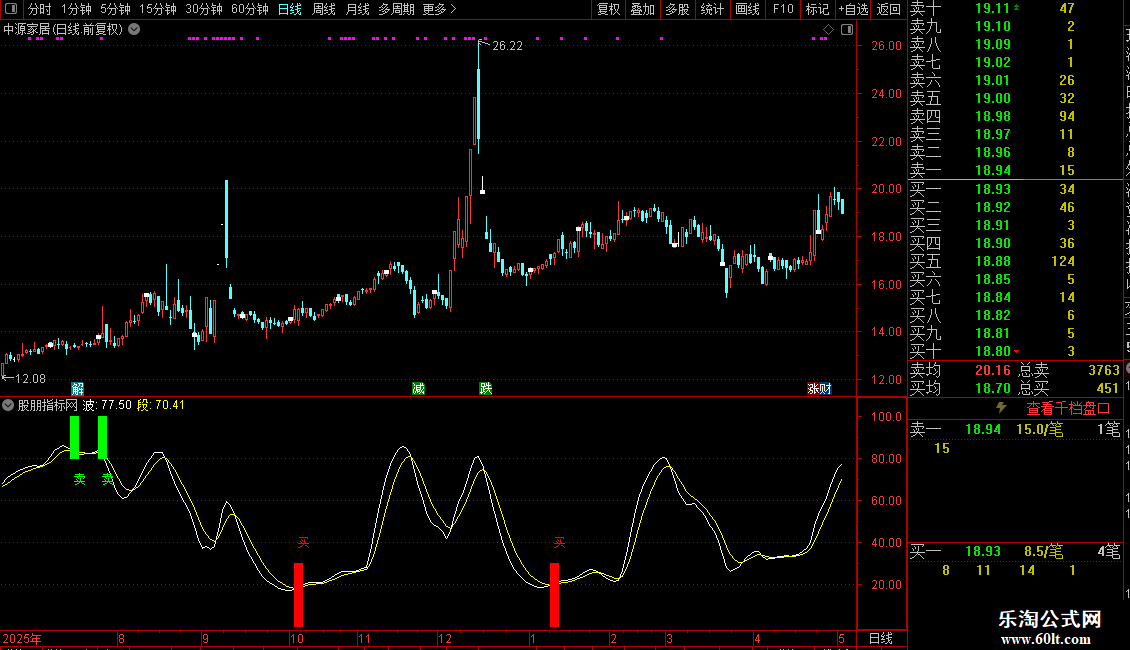Click the 涨财 event marker
The height and width of the screenshot is (650, 1130).
[819, 389]
